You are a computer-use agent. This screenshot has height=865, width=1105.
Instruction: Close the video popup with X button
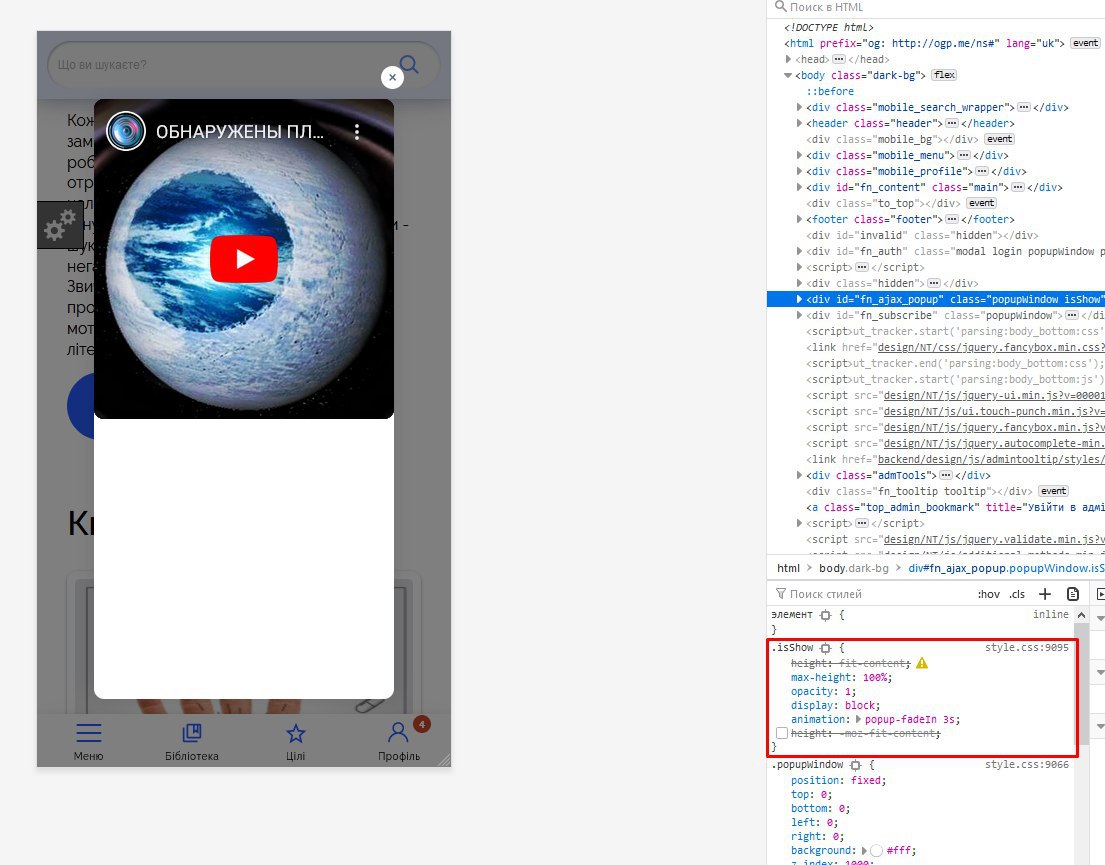[x=393, y=78]
